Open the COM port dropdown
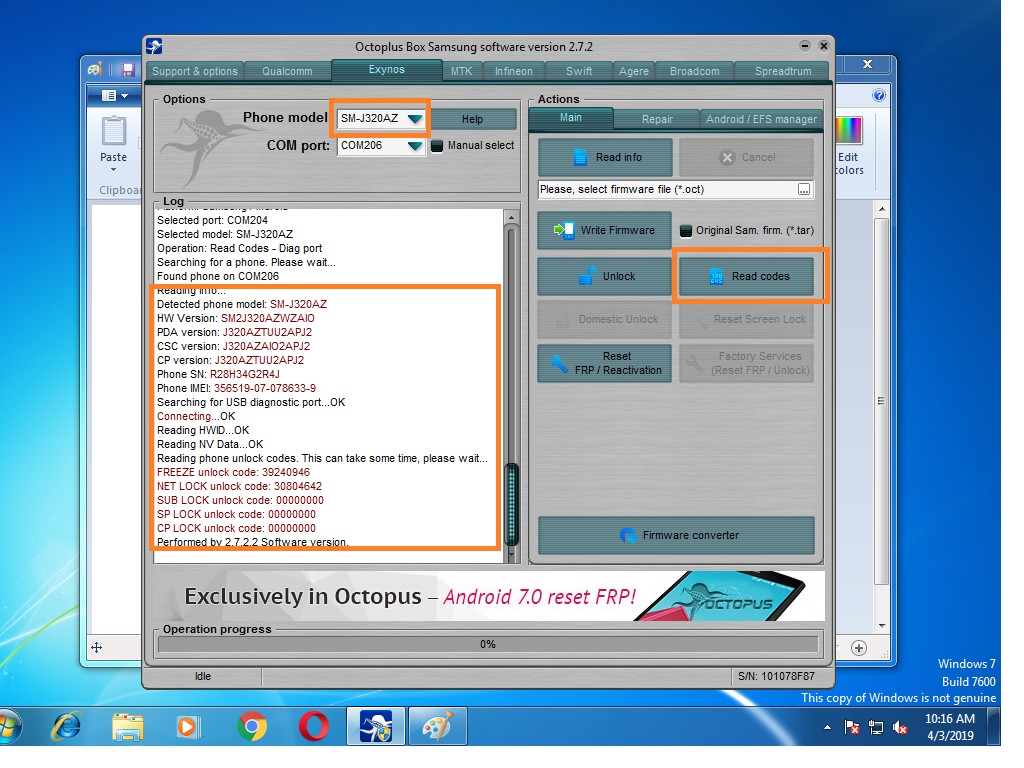The width and height of the screenshot is (1024, 768). click(x=415, y=146)
